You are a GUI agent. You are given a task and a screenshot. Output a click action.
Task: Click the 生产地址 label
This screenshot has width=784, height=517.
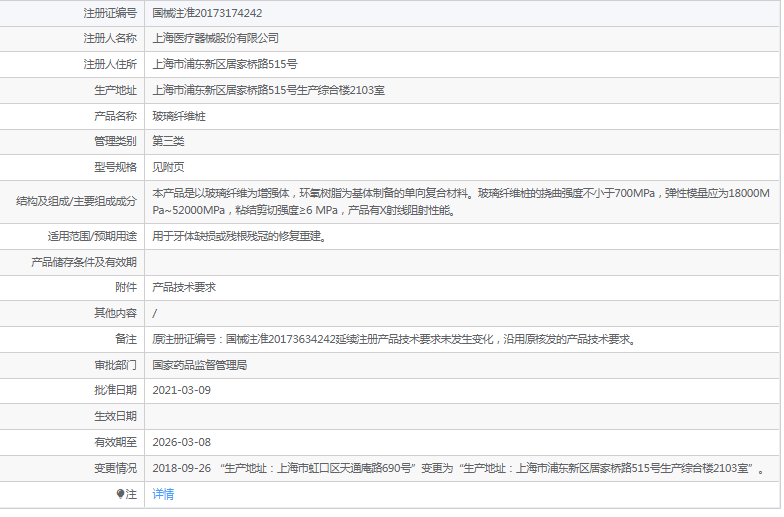click(116, 90)
